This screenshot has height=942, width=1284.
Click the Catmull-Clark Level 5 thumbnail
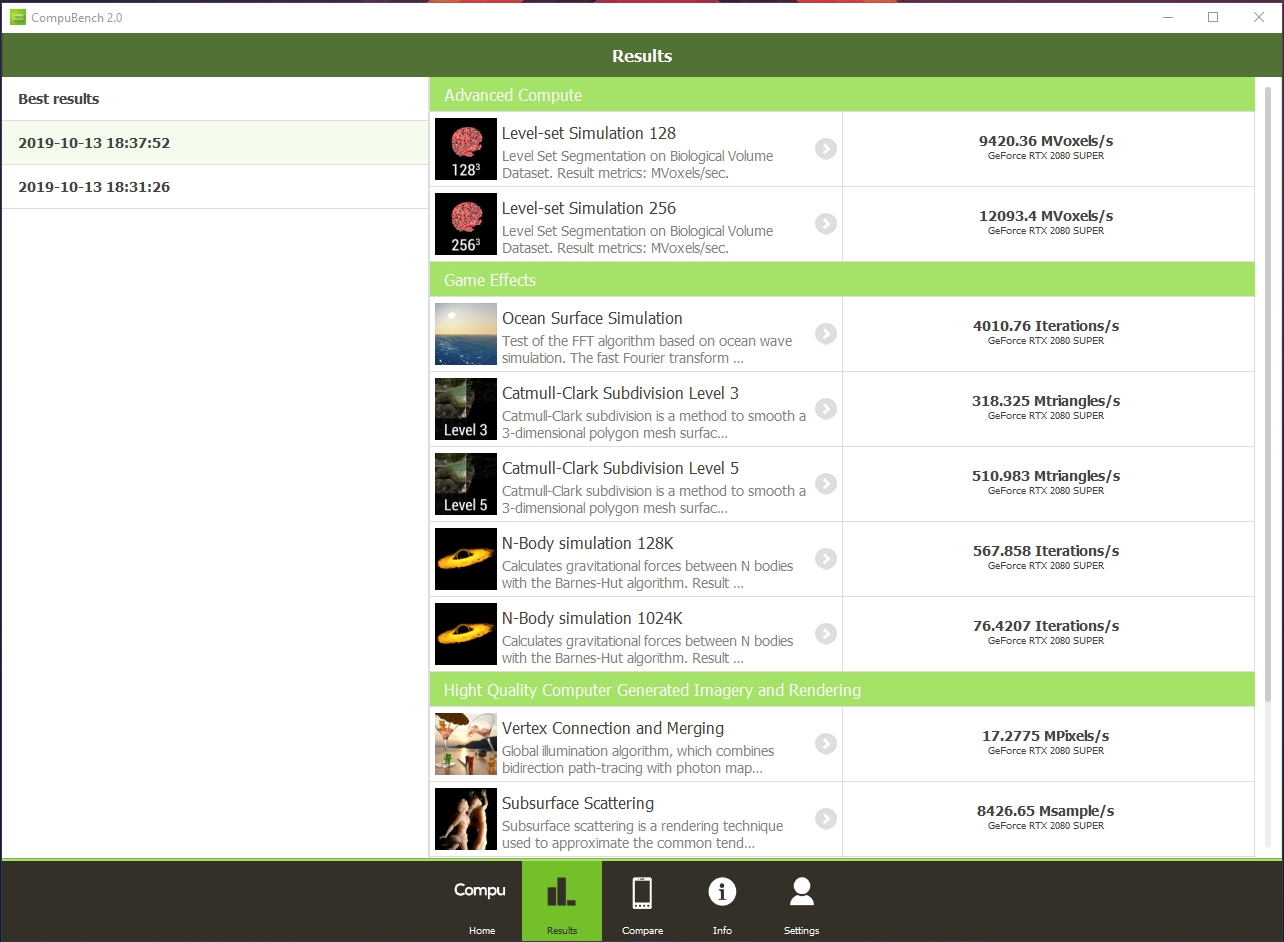[466, 484]
